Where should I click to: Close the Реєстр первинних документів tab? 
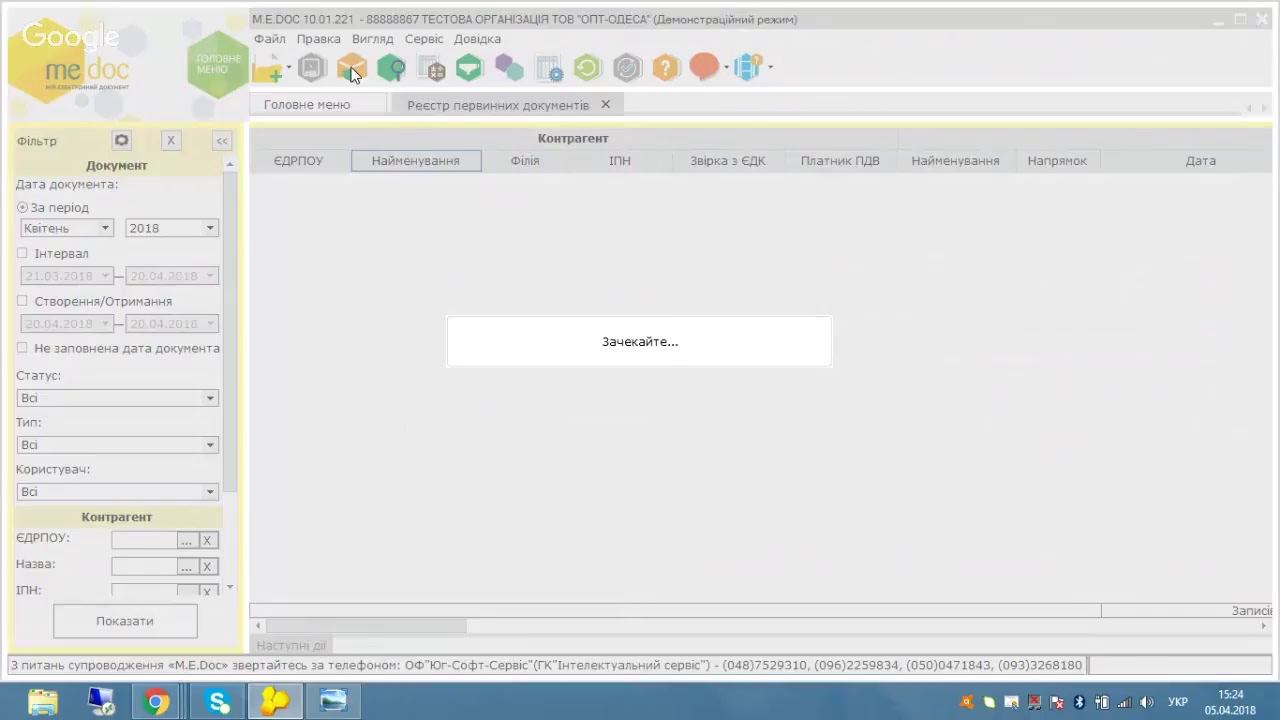click(605, 104)
